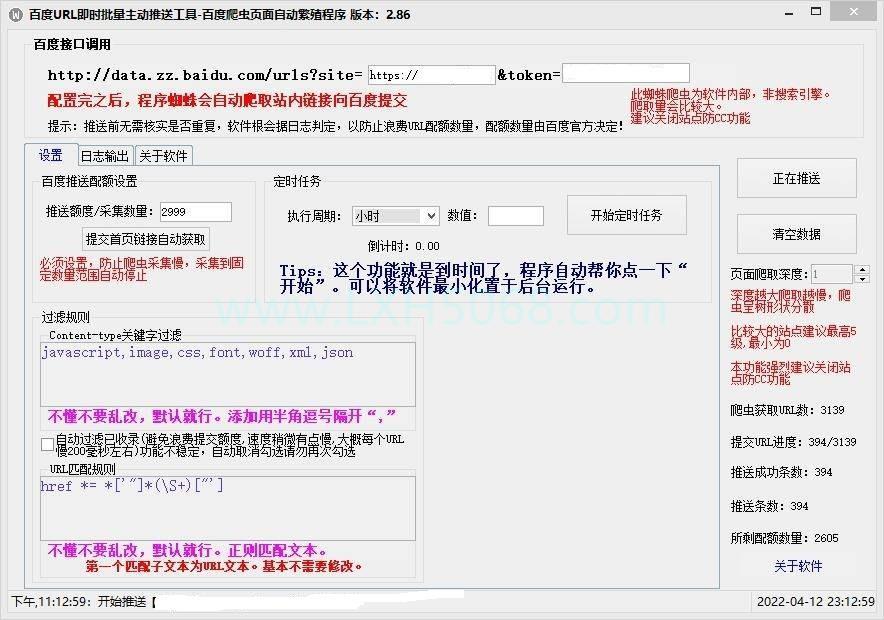Click the 开始推送 status bar message

coord(83,601)
